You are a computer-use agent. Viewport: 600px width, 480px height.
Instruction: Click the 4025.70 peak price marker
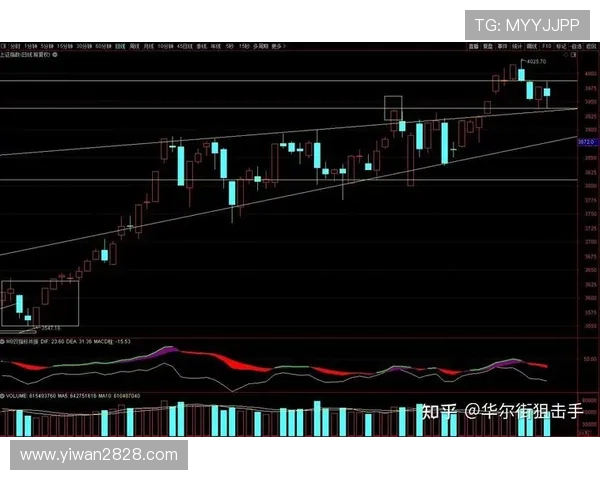tap(536, 62)
